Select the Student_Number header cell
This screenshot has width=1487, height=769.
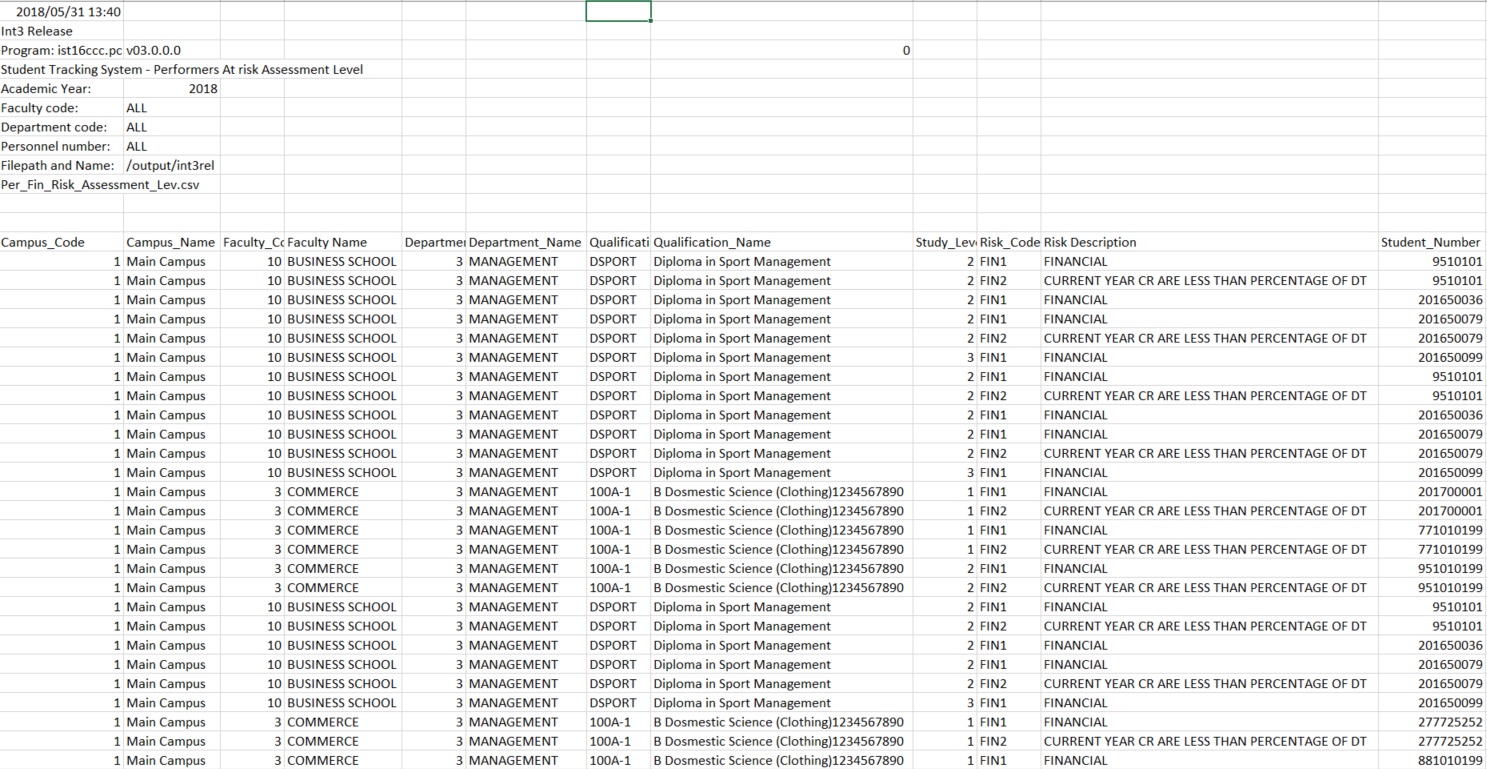[1430, 242]
